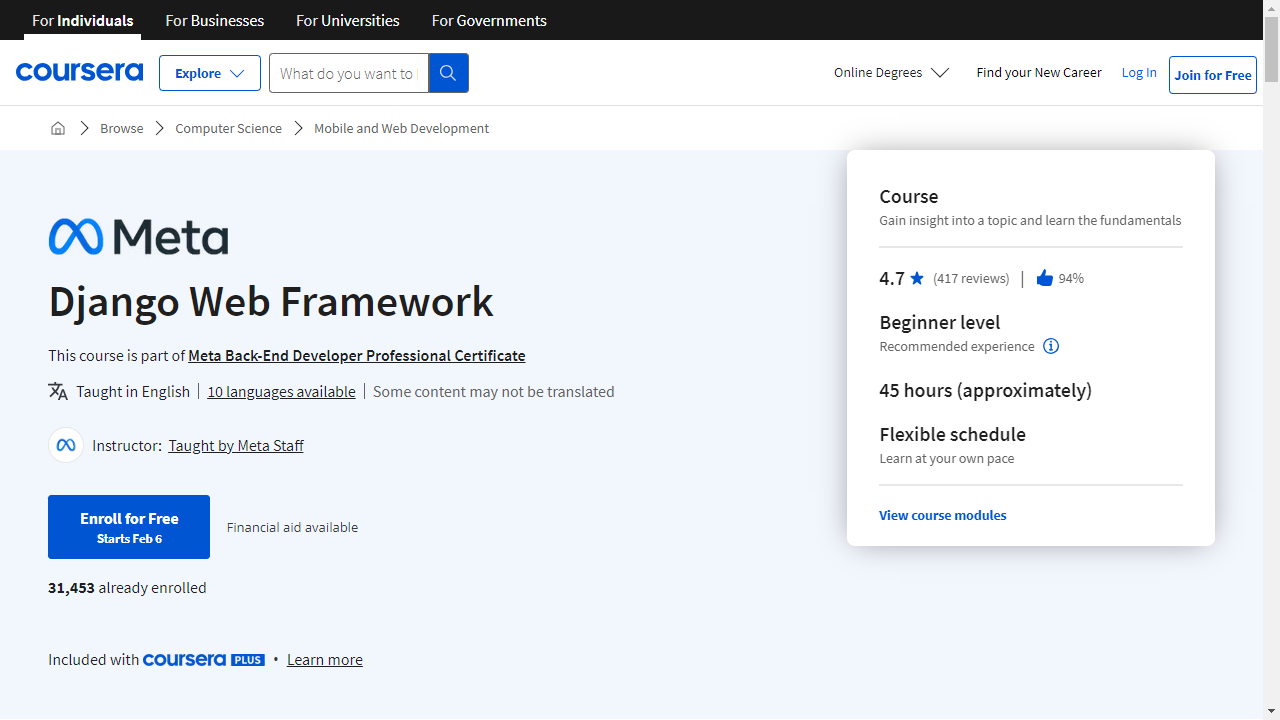
Task: Click the 417 reviews text
Action: point(971,279)
